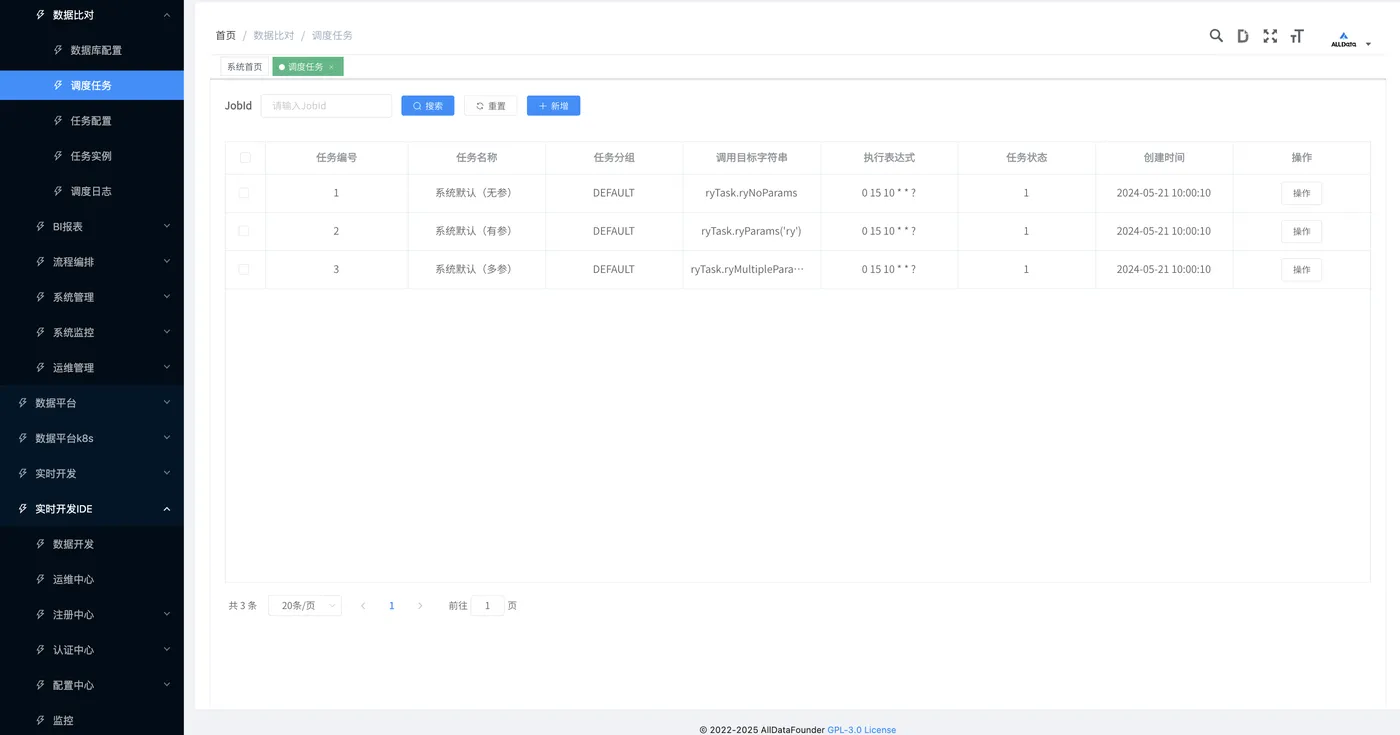
Task: Click lightning icon beside 运维管理
Action: tap(41, 368)
